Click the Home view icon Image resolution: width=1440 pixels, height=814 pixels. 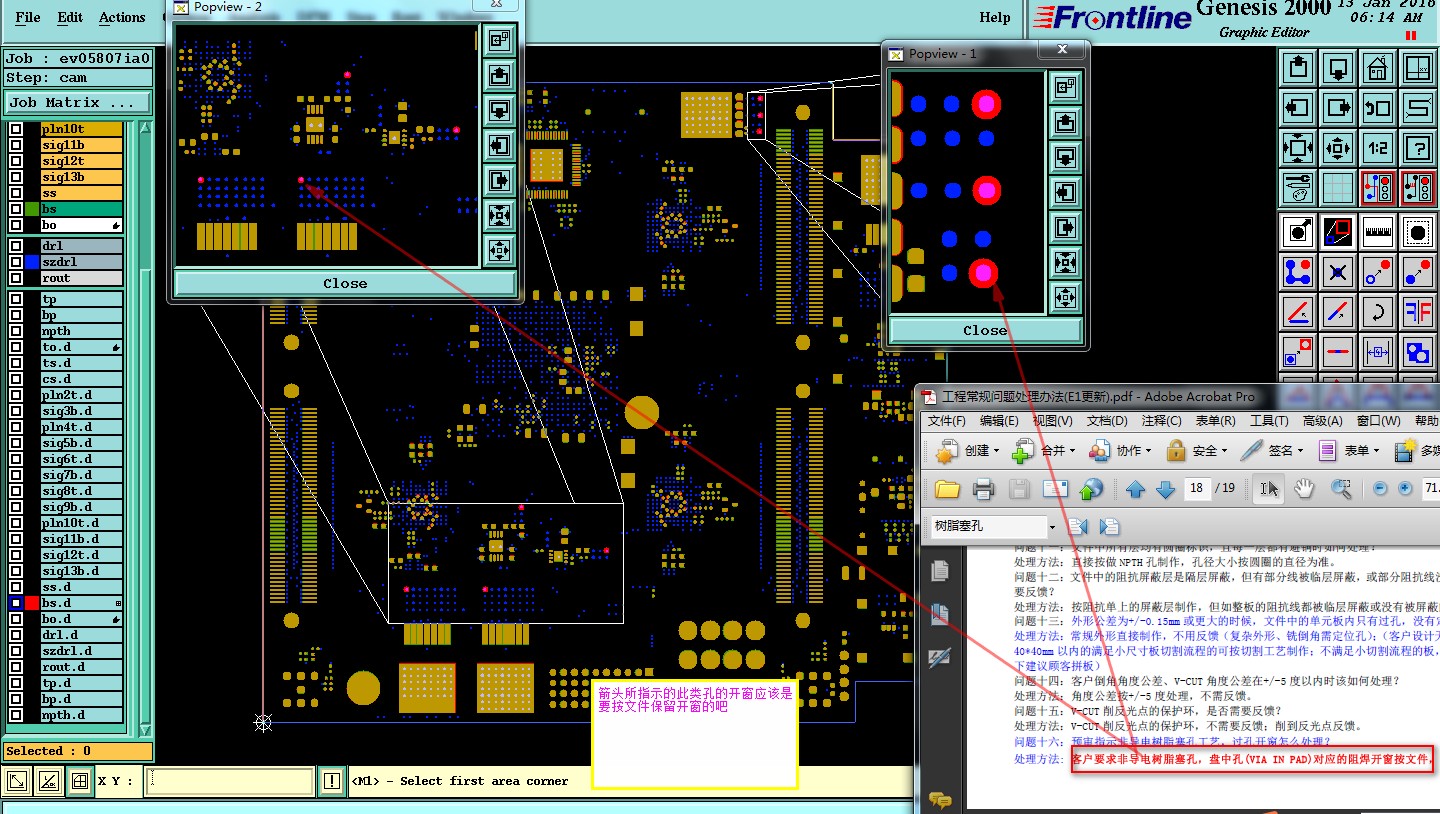(x=1378, y=69)
